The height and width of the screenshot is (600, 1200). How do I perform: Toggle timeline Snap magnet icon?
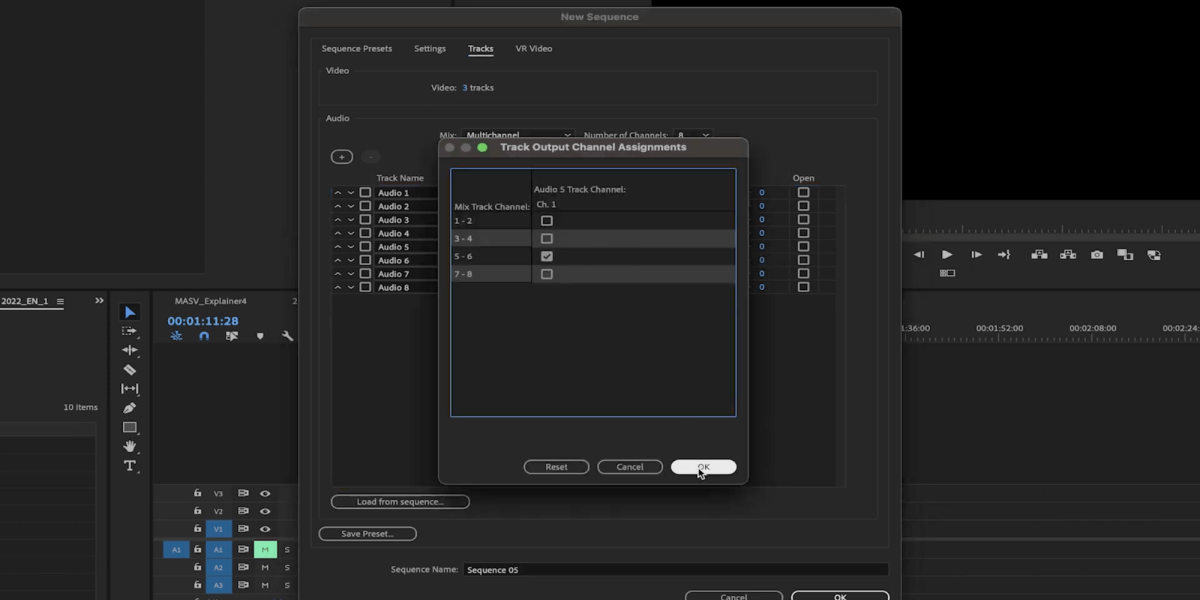tap(204, 337)
